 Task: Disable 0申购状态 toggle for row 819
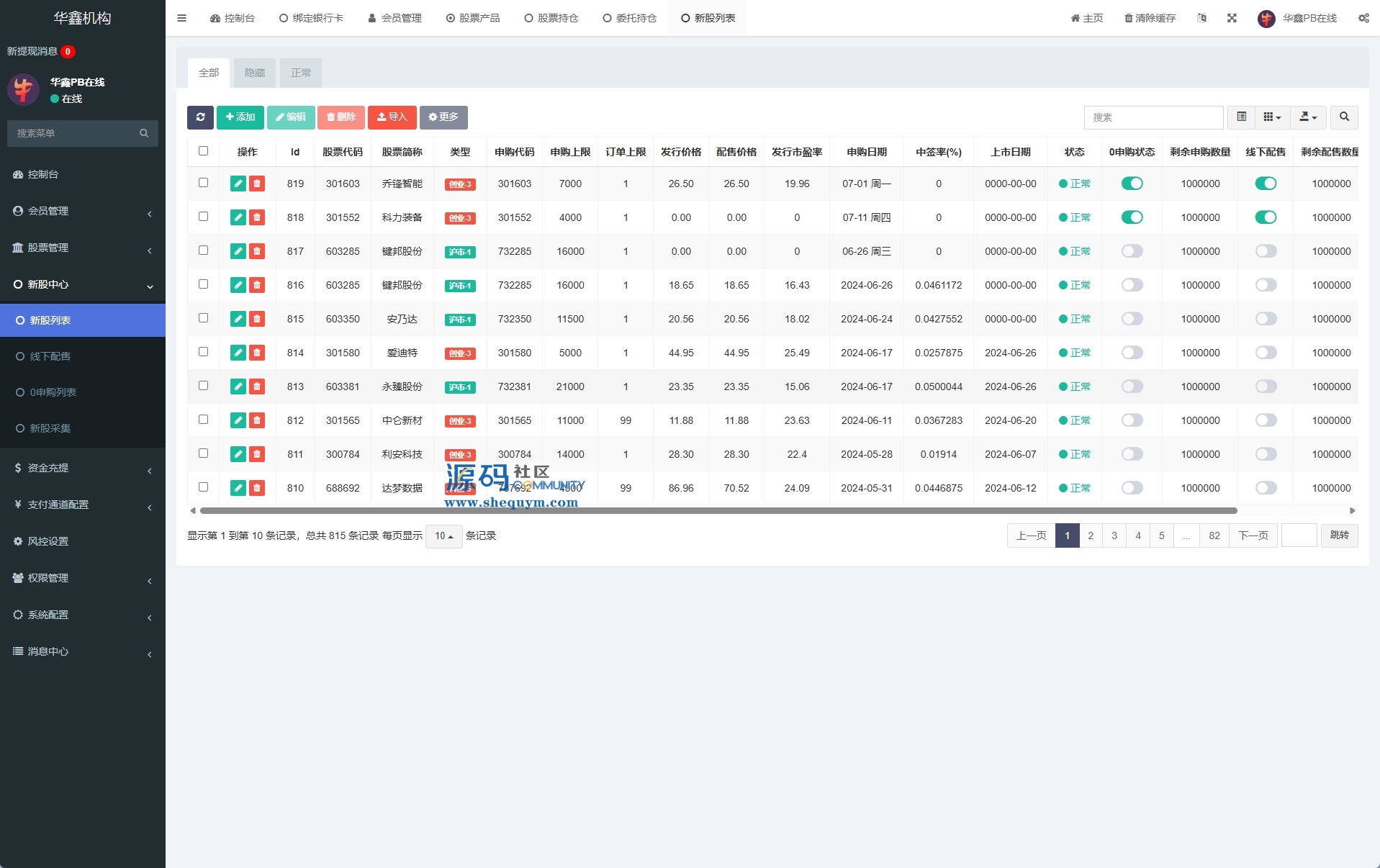coord(1132,184)
